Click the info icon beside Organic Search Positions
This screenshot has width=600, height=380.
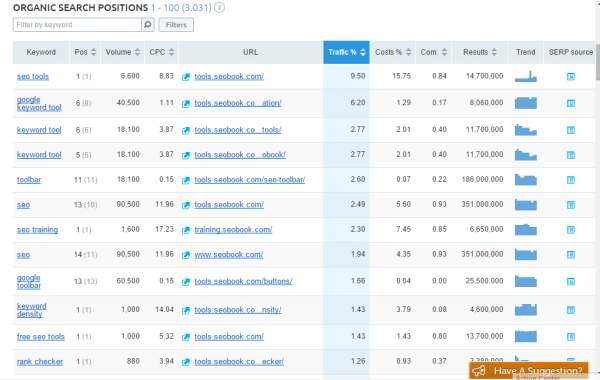(x=219, y=7)
